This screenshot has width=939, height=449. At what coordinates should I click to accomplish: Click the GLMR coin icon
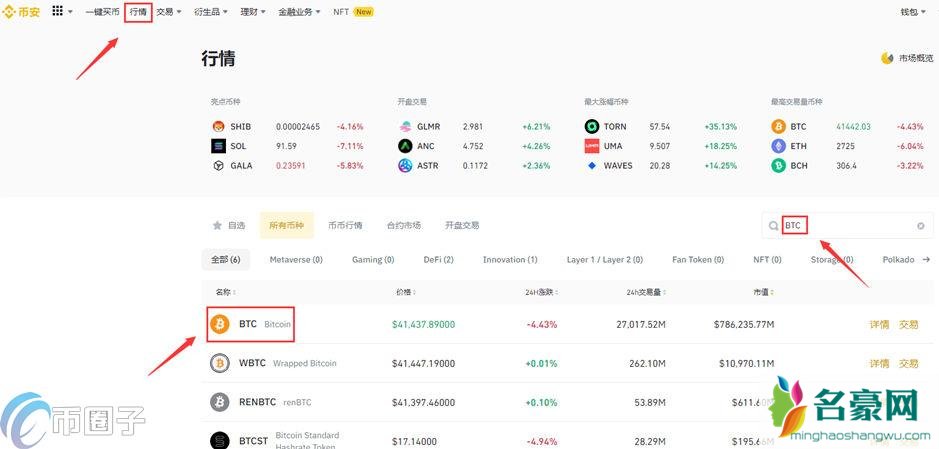click(405, 127)
